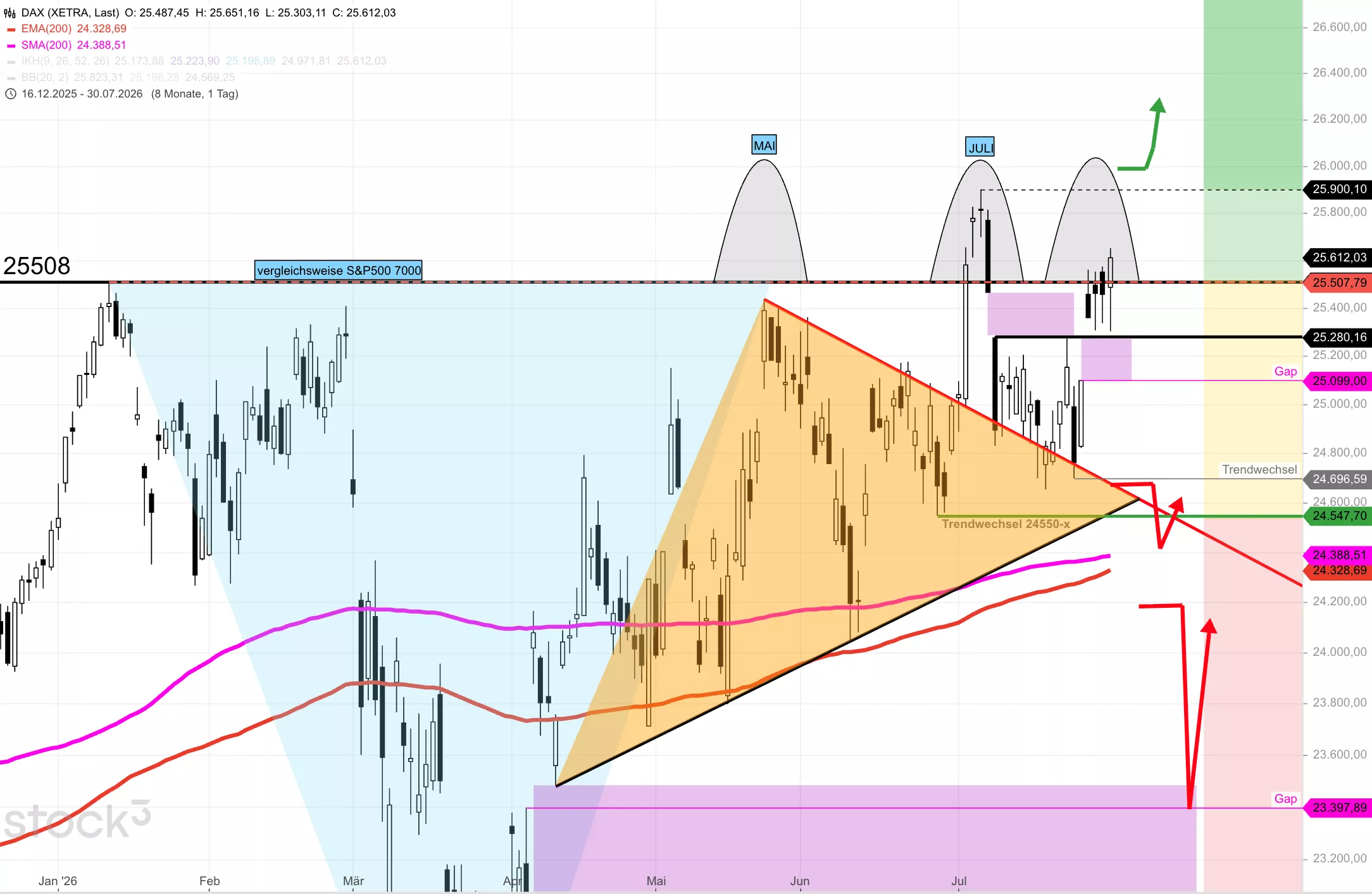This screenshot has height=894, width=1372.
Task: Click the magenta 23.397,89 price tag
Action: pos(1338,807)
